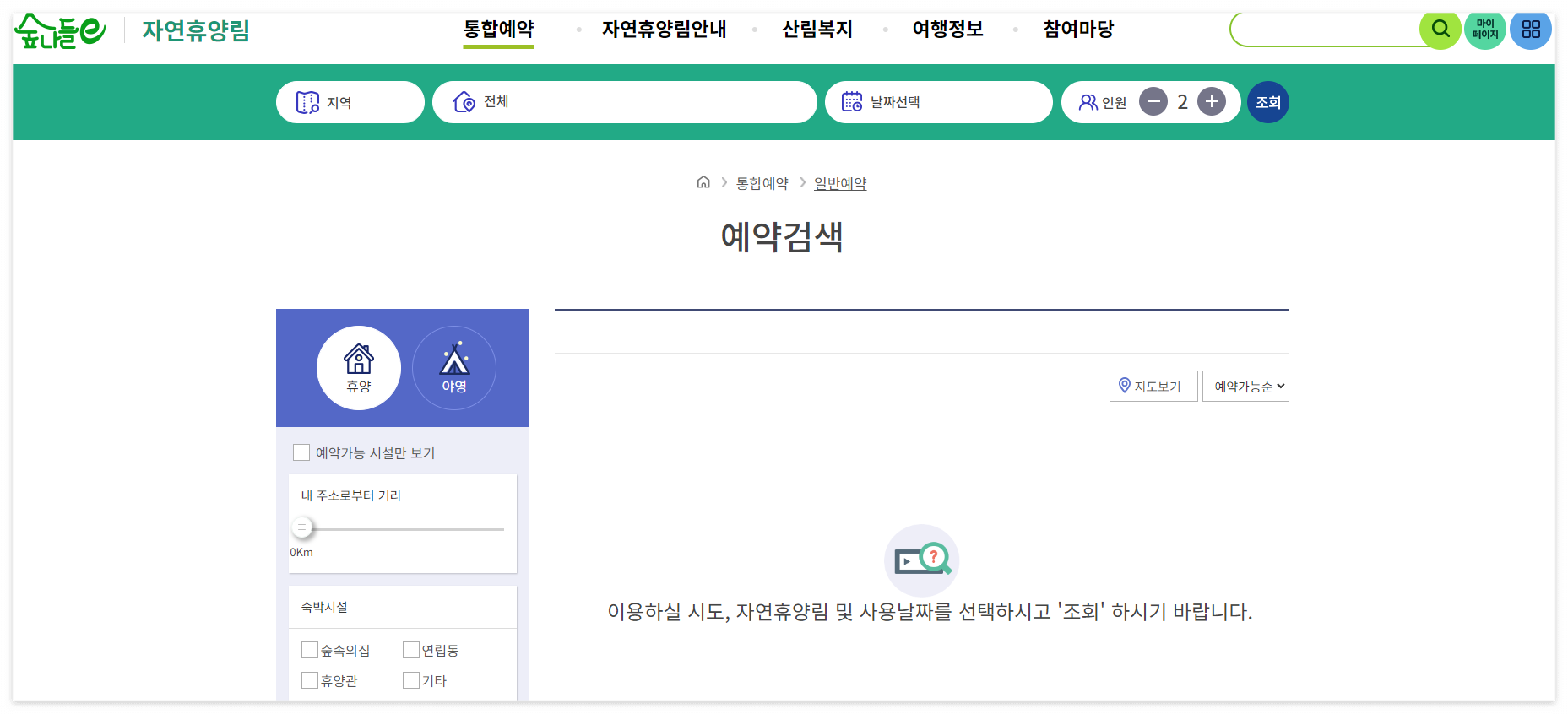
Task: Open the 예약가능순 sort dropdown
Action: (1245, 386)
